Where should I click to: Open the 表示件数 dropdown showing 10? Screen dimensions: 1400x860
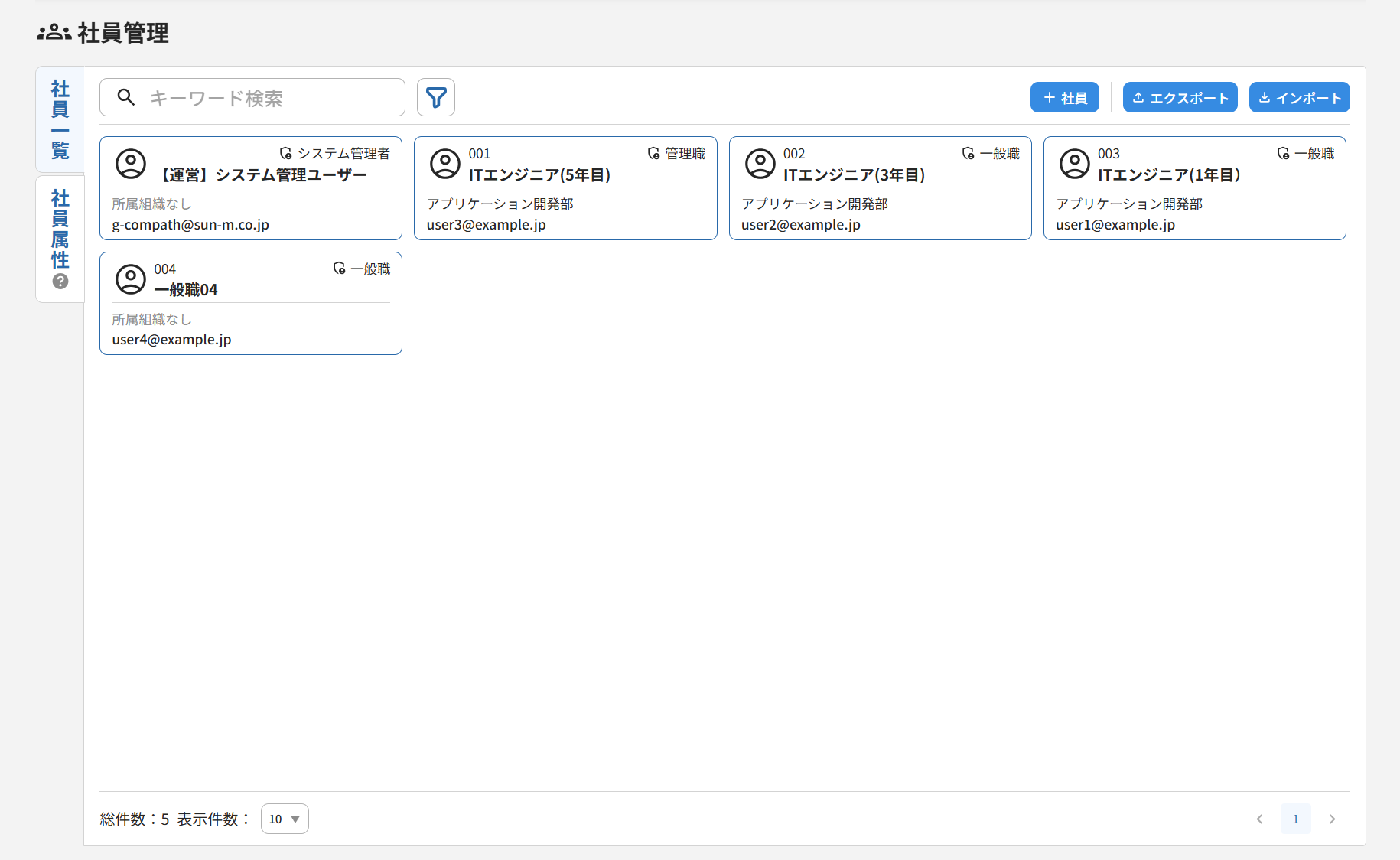click(284, 819)
